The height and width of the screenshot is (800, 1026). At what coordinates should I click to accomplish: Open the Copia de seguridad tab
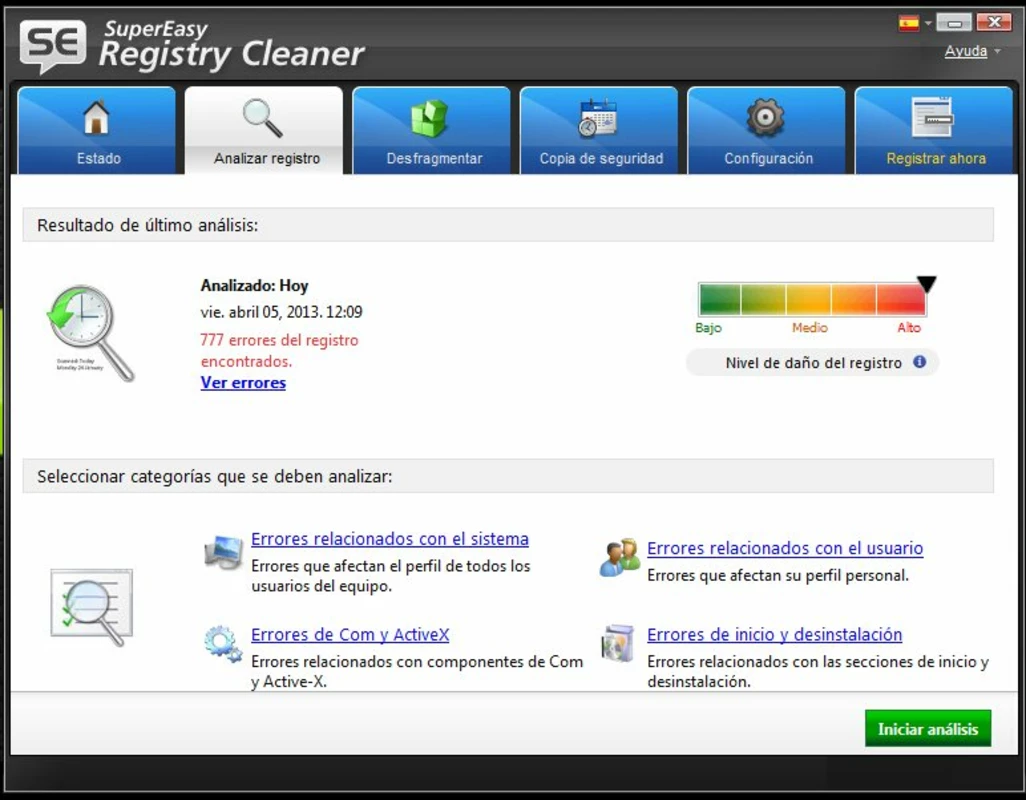pos(599,131)
